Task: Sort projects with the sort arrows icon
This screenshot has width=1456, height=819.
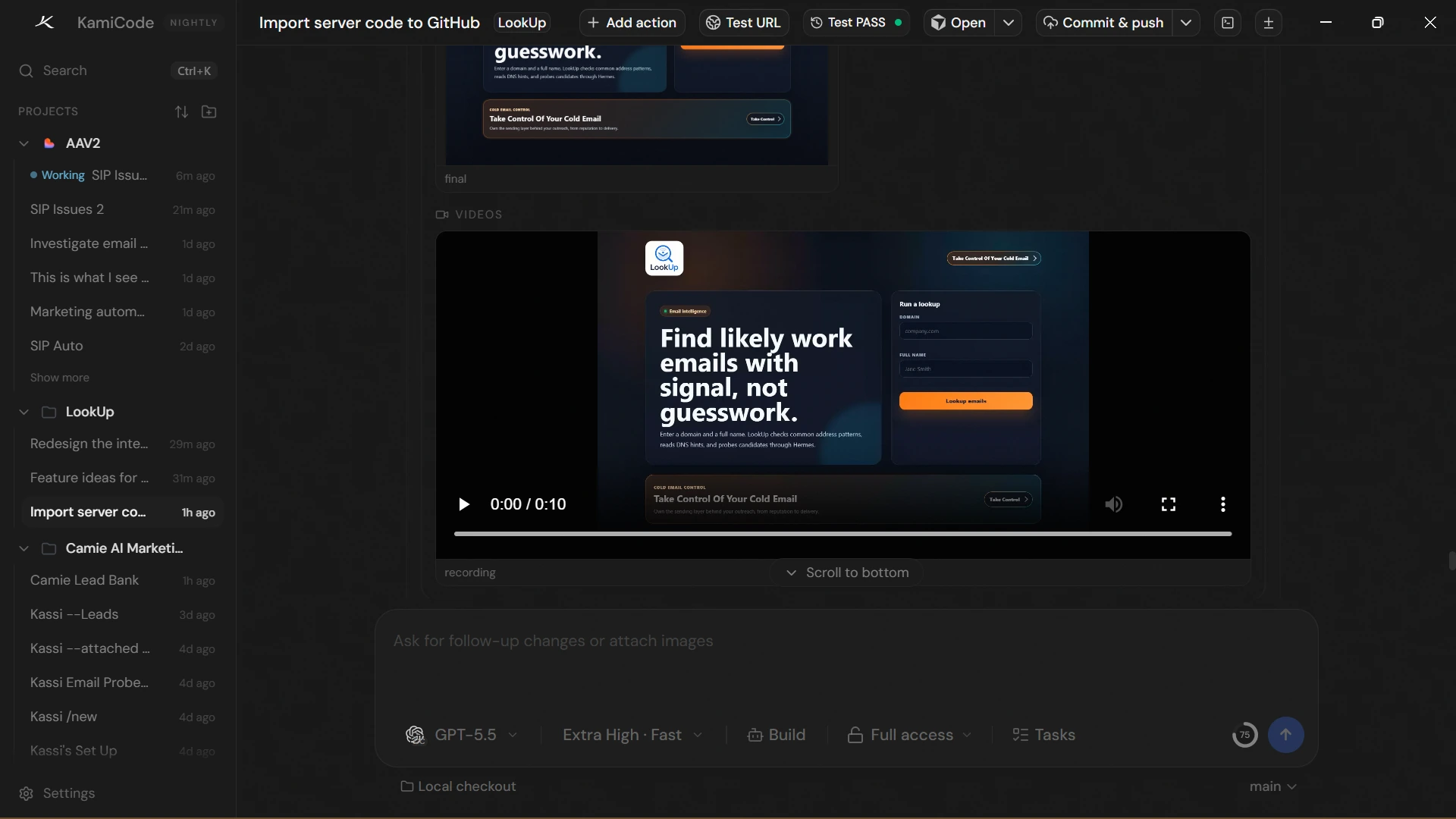Action: click(x=181, y=111)
